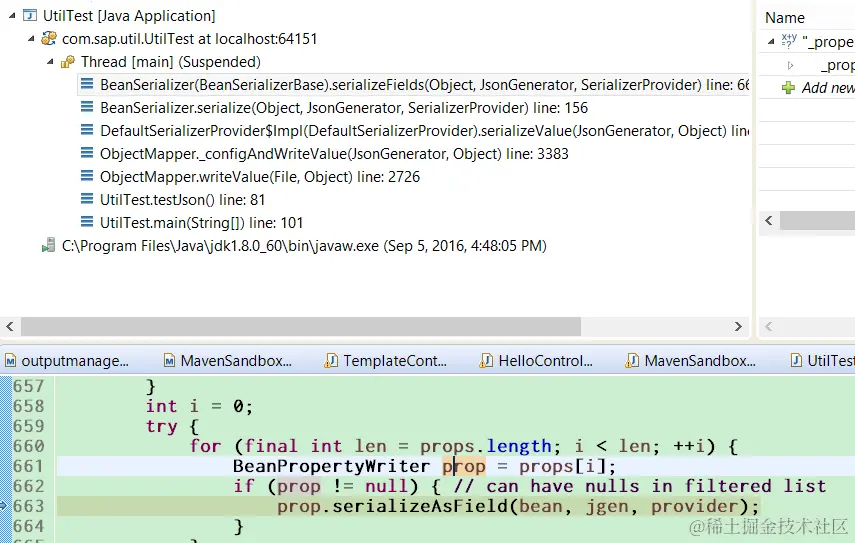The image size is (855, 543).
Task: Click stack frame icon for ObjectMapper.writeValue
Action: [87, 176]
